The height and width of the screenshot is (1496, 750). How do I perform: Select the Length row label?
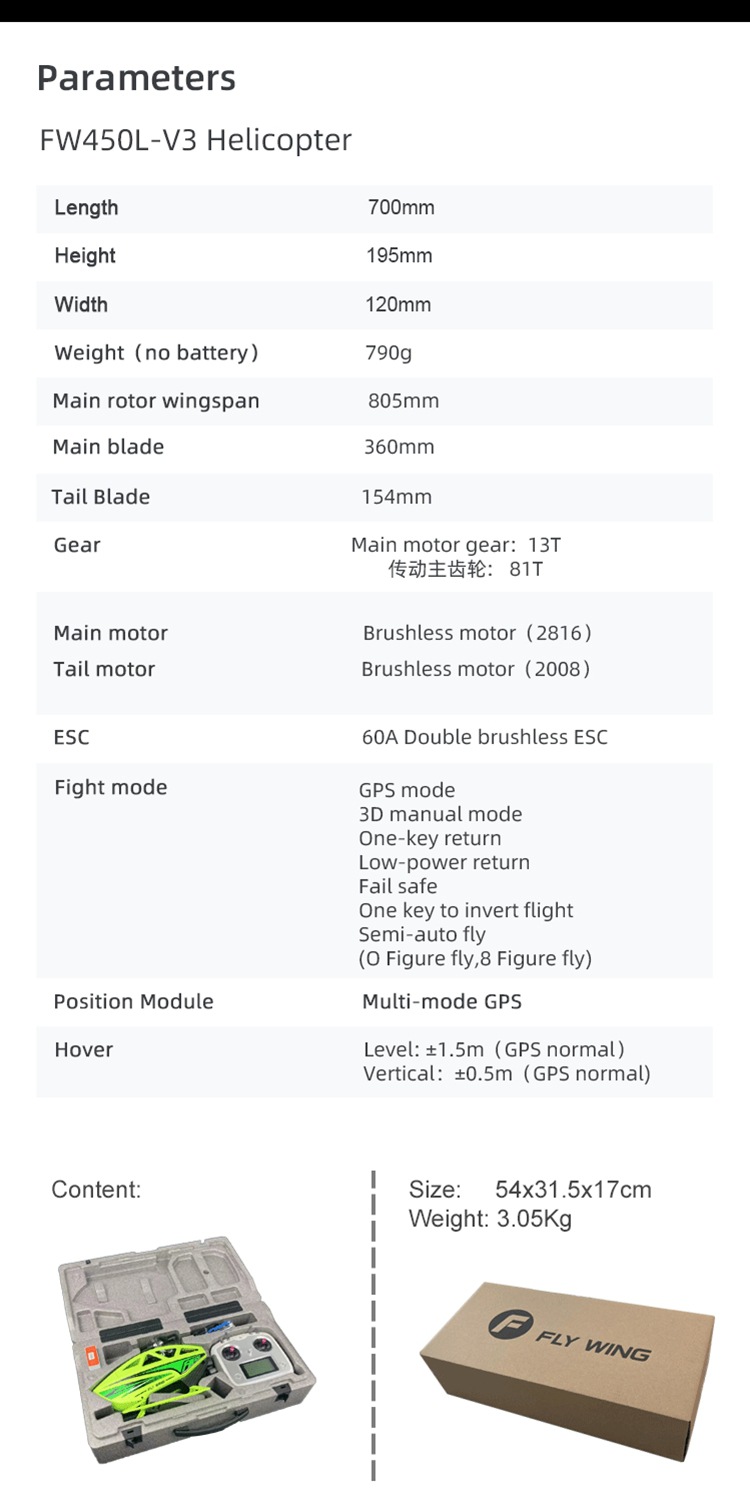86,208
